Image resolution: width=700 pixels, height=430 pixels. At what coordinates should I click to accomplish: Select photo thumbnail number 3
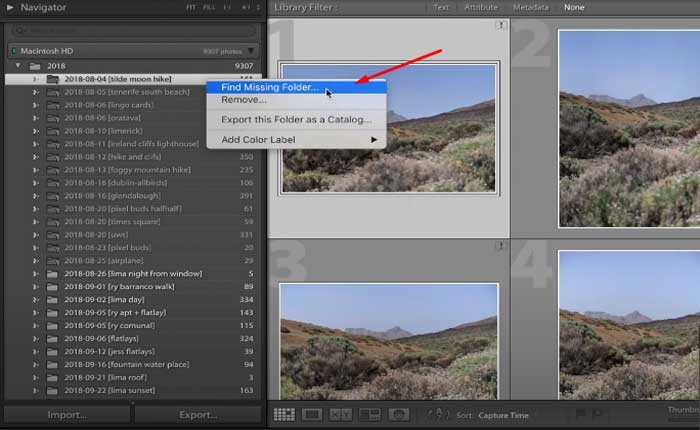click(x=389, y=341)
